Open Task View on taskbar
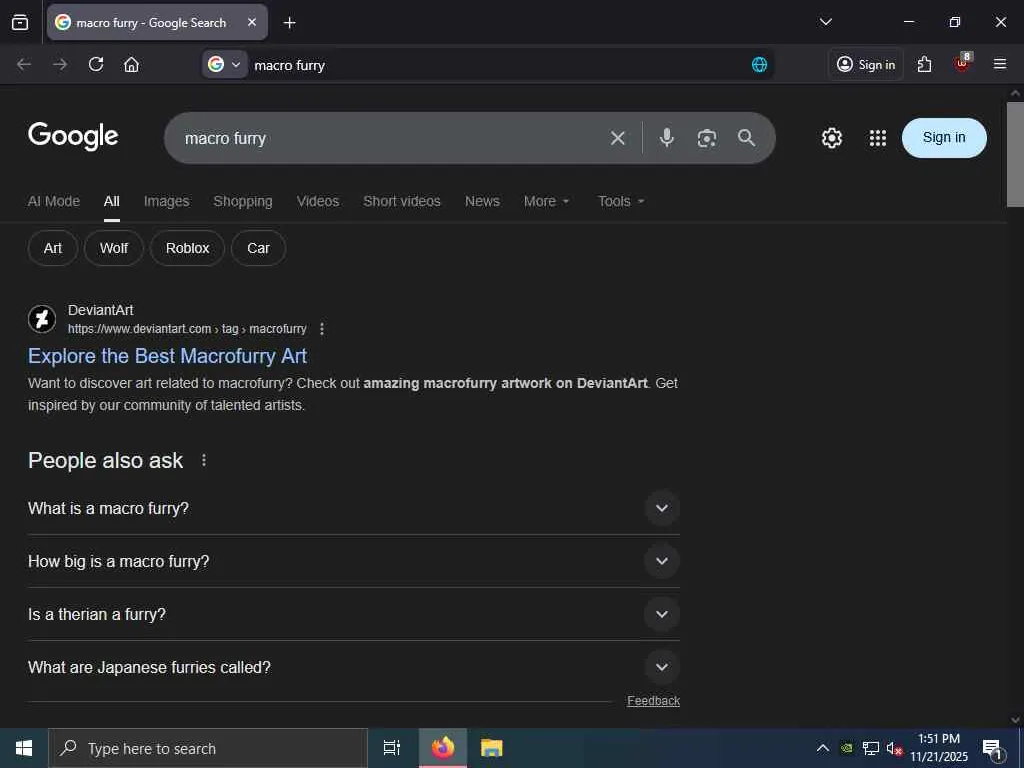 pos(392,748)
